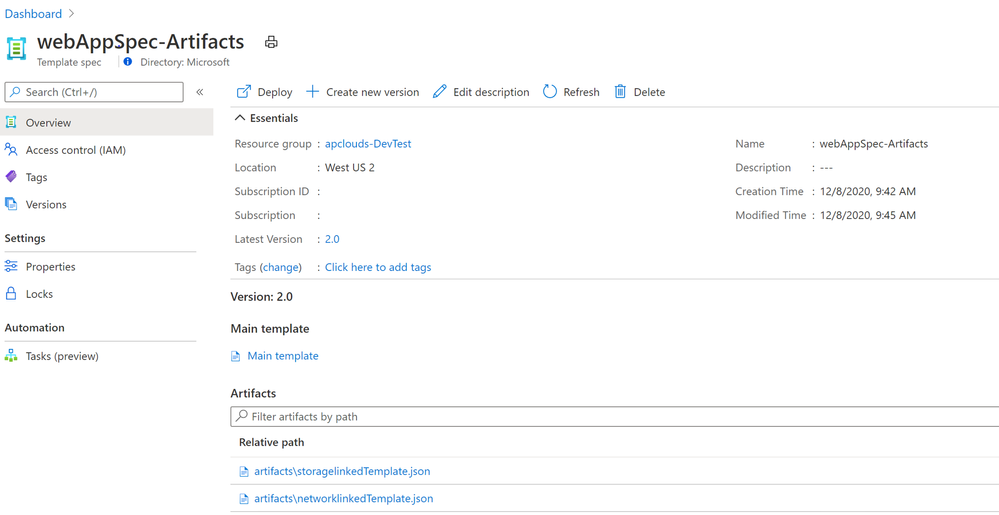Select the location value West US 2
The image size is (999, 515).
350,168
